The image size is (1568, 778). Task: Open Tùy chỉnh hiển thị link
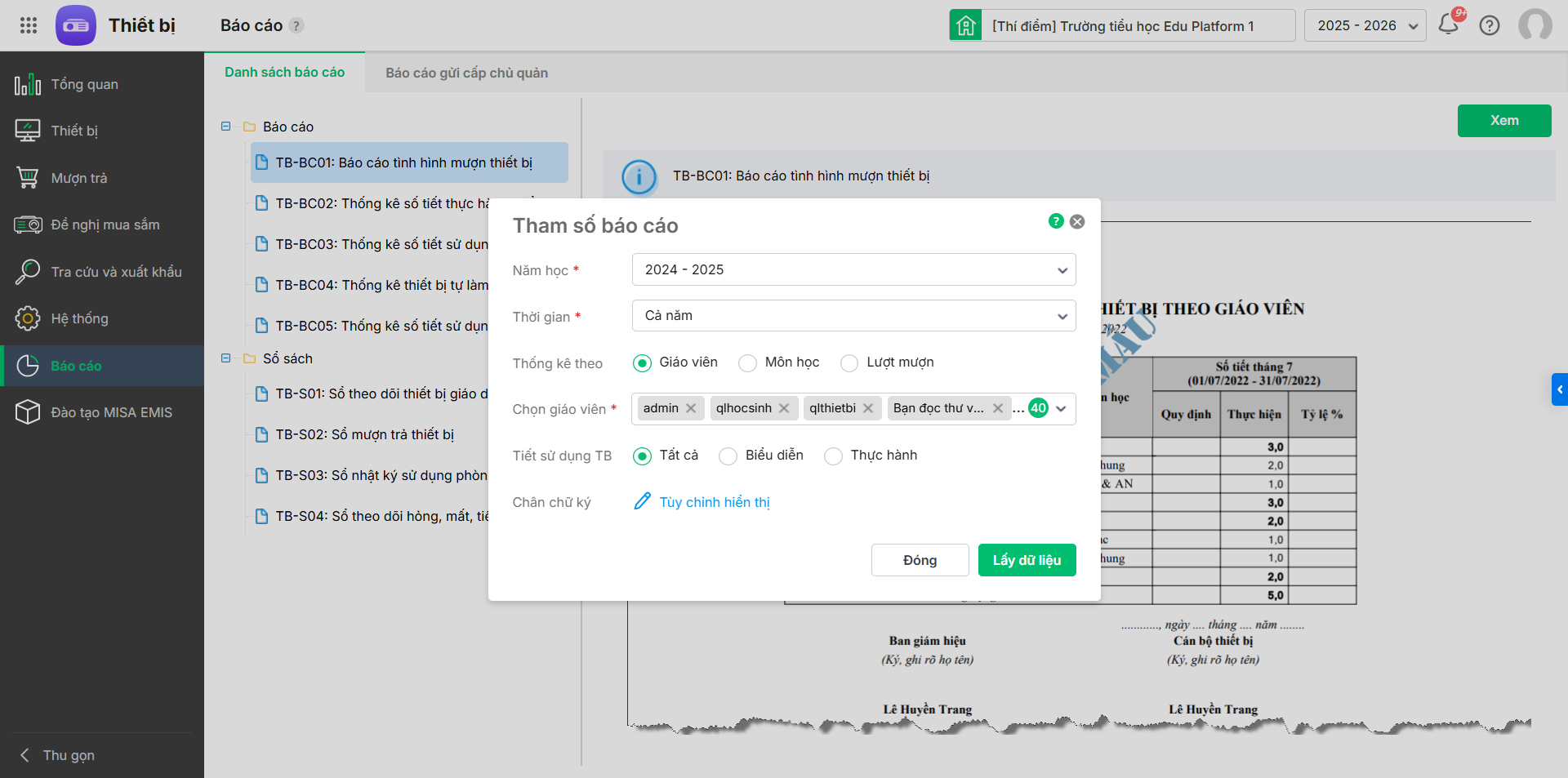point(715,502)
